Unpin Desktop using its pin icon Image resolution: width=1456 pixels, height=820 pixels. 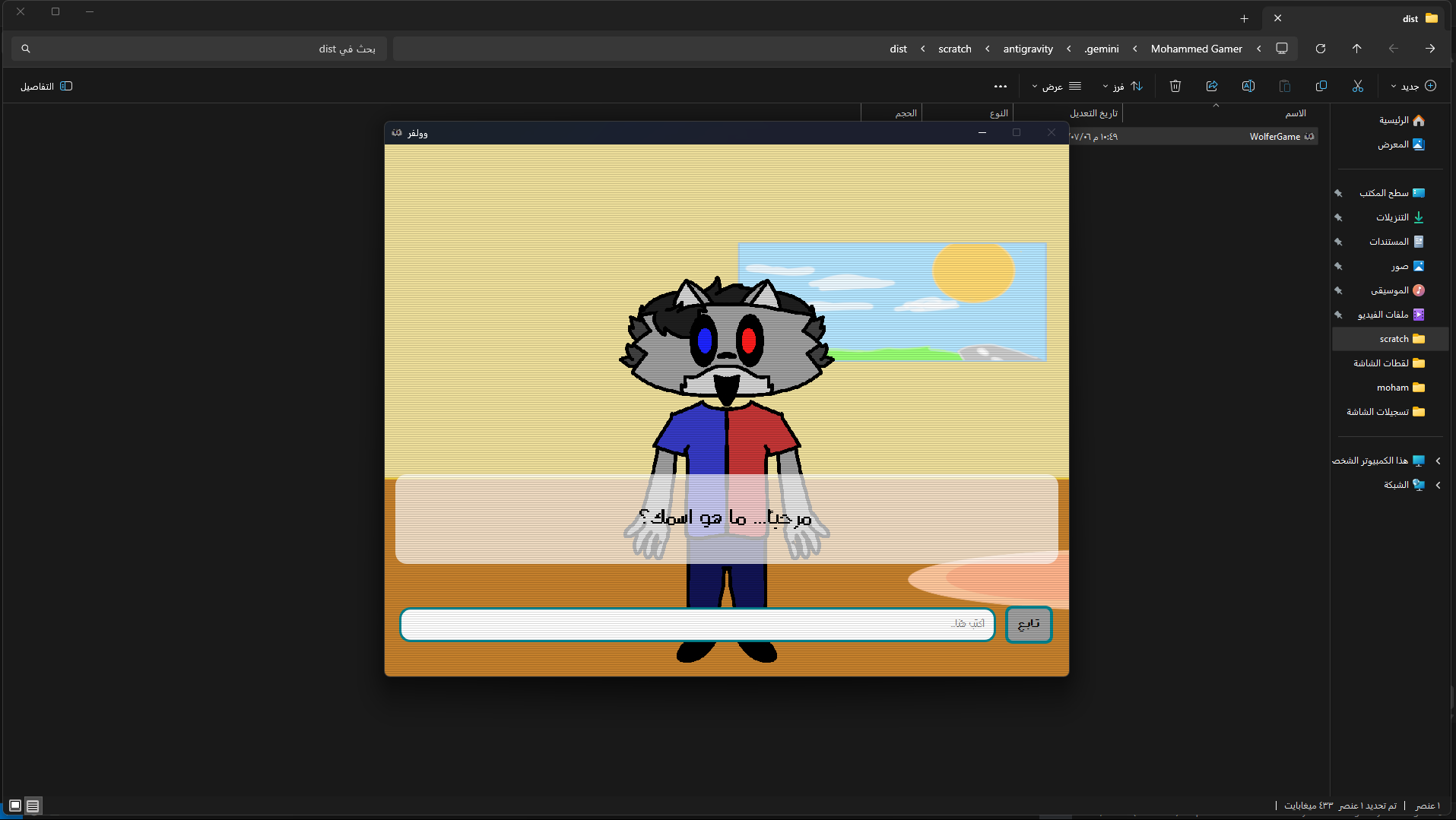coord(1338,193)
